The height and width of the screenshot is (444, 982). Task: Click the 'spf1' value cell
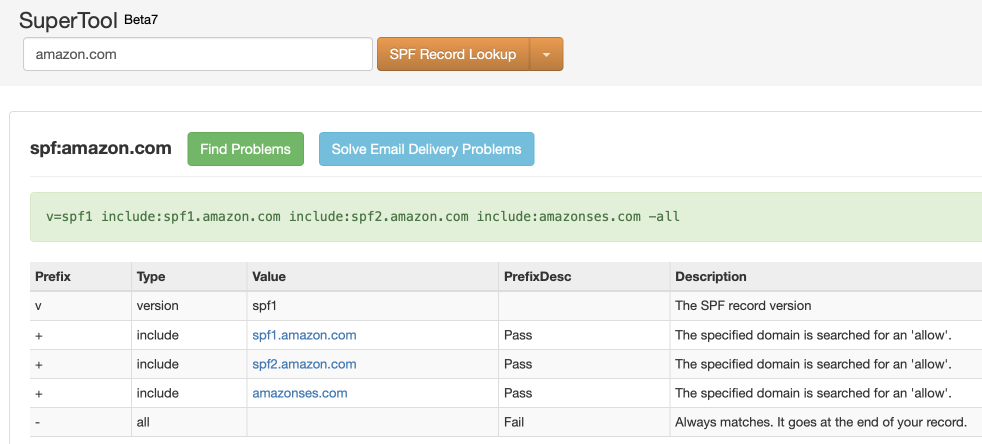coord(373,306)
